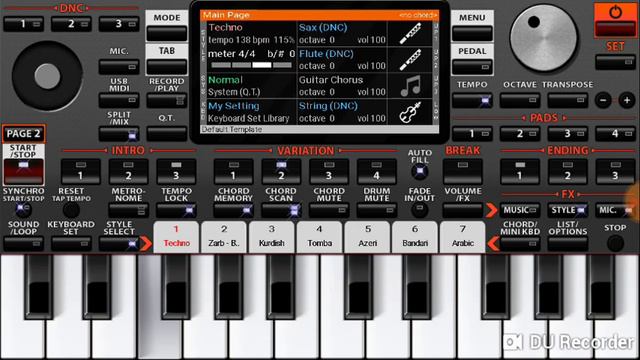The width and height of the screenshot is (640, 360).
Task: Toggle SYNCHRO START/STOP
Action: pos(23,210)
